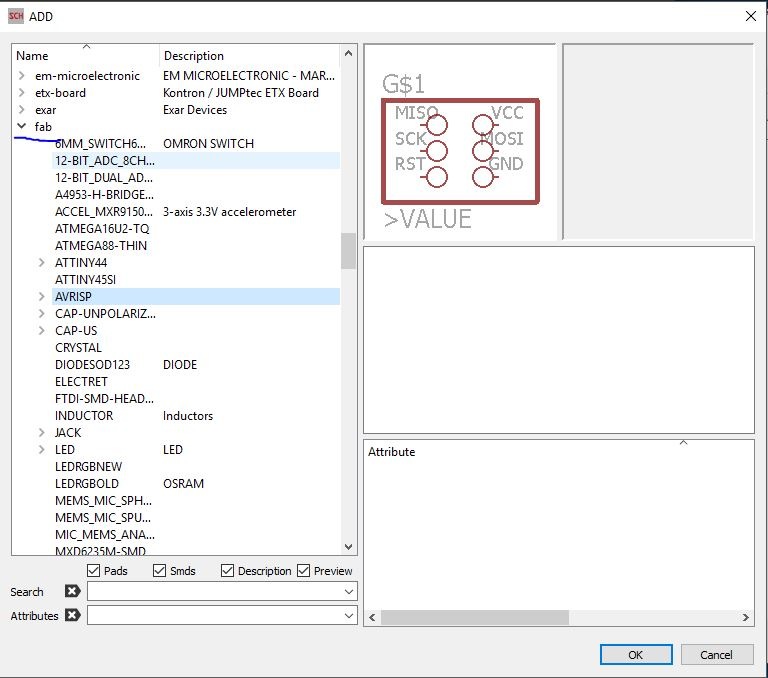
Task: Select the 6MM_SWITCH6... device
Action: (x=100, y=144)
